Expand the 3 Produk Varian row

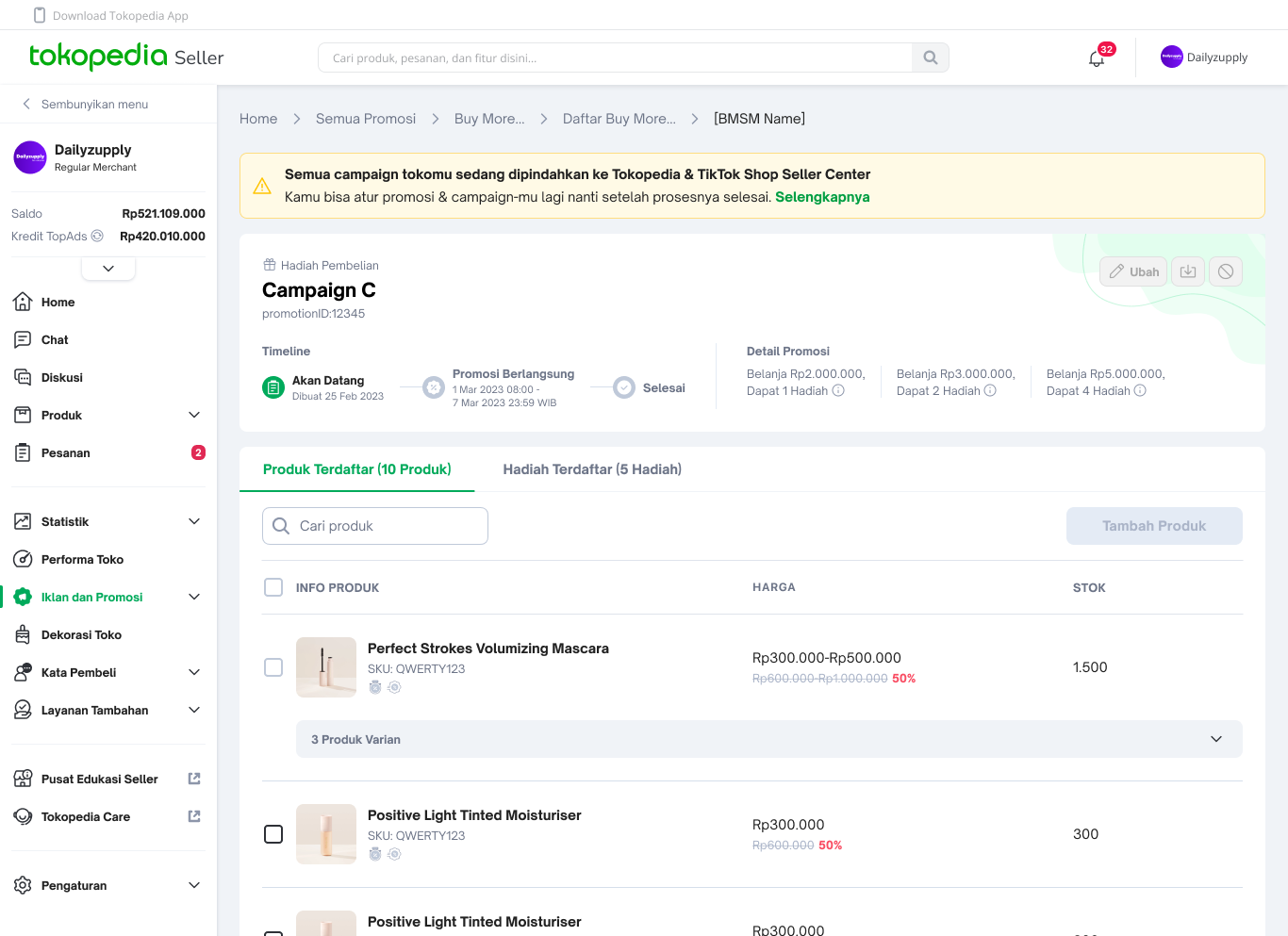pyautogui.click(x=1215, y=739)
